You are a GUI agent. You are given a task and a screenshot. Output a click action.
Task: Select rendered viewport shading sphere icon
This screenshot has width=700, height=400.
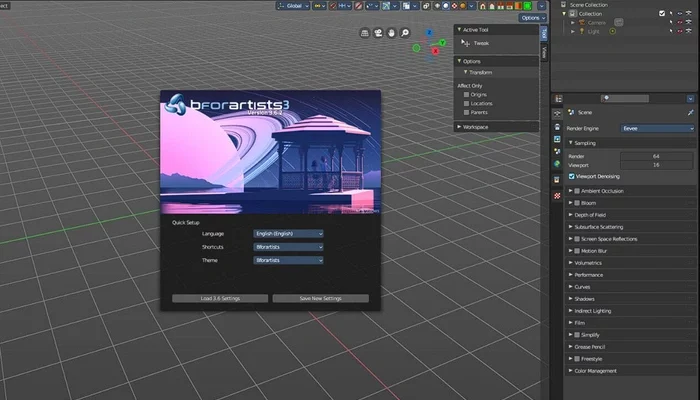click(463, 6)
